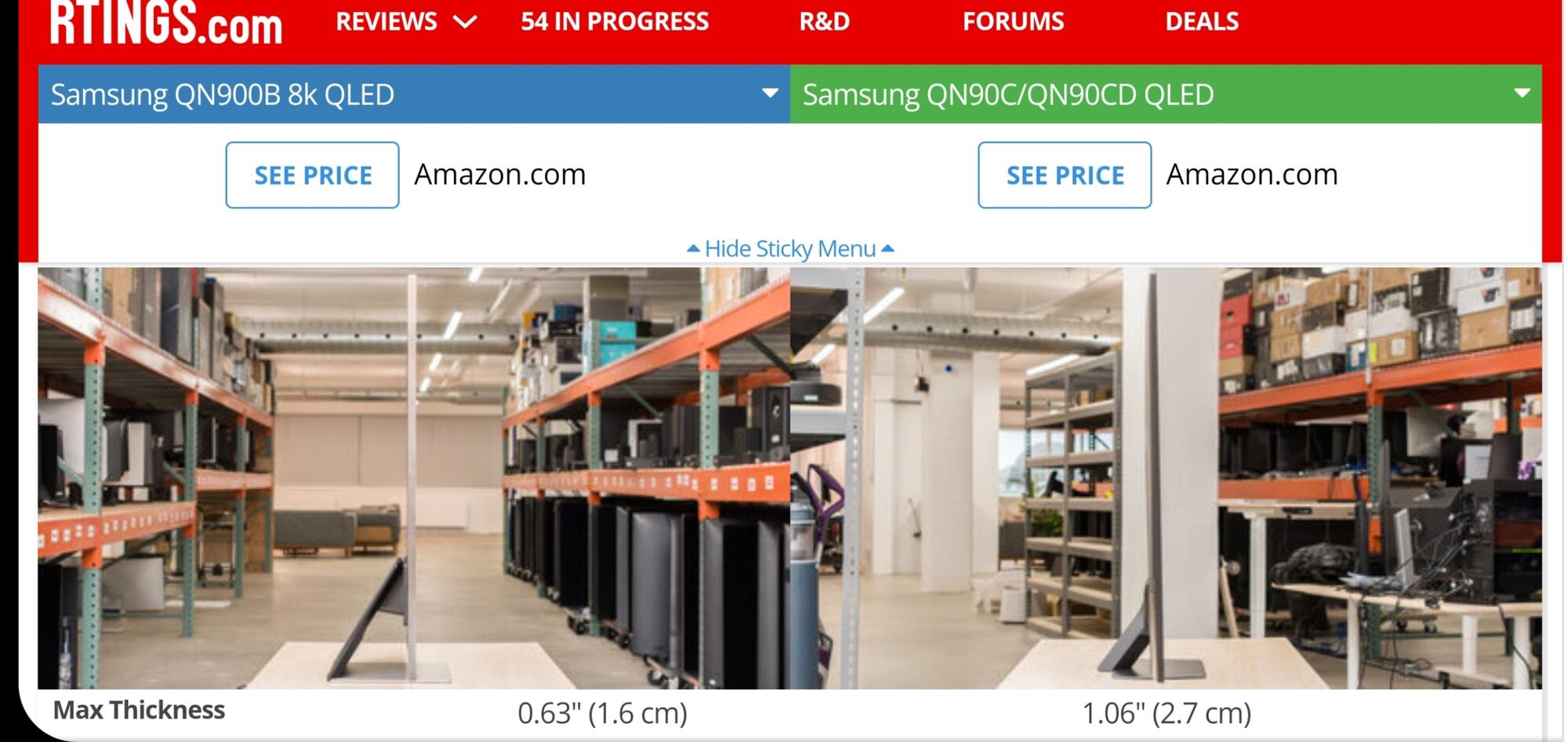Open Samsung QN90C/QN90CD QLED product selector
The width and height of the screenshot is (1568, 742).
click(x=1166, y=94)
